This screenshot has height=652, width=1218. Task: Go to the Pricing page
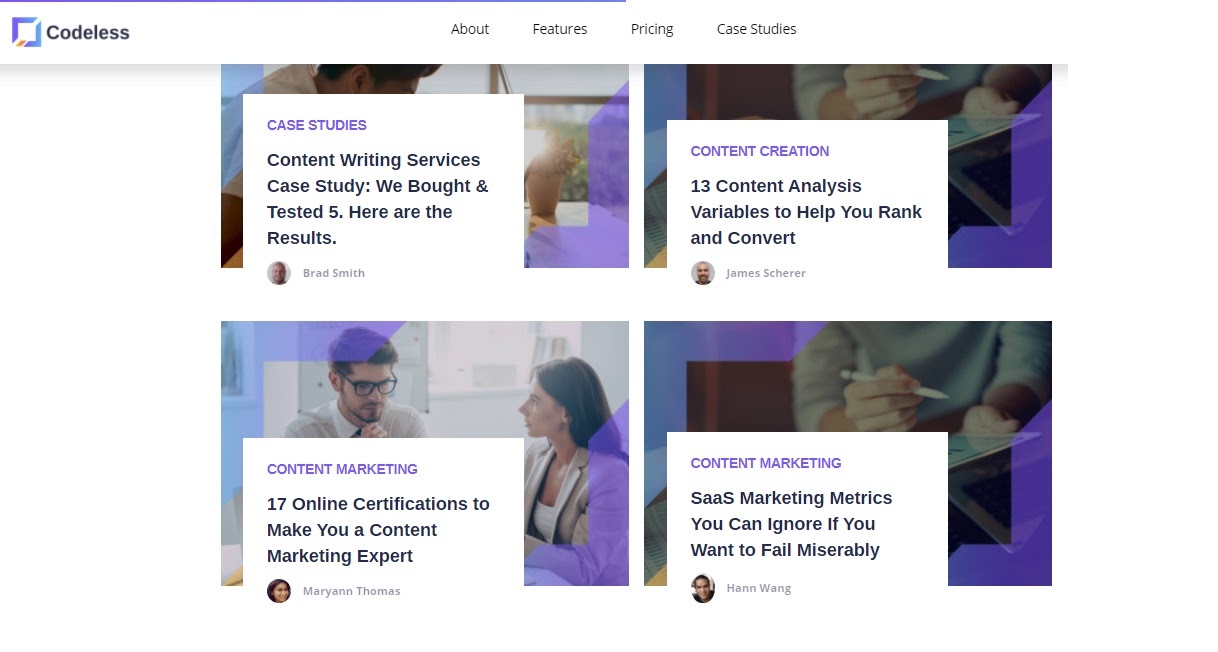pos(652,29)
